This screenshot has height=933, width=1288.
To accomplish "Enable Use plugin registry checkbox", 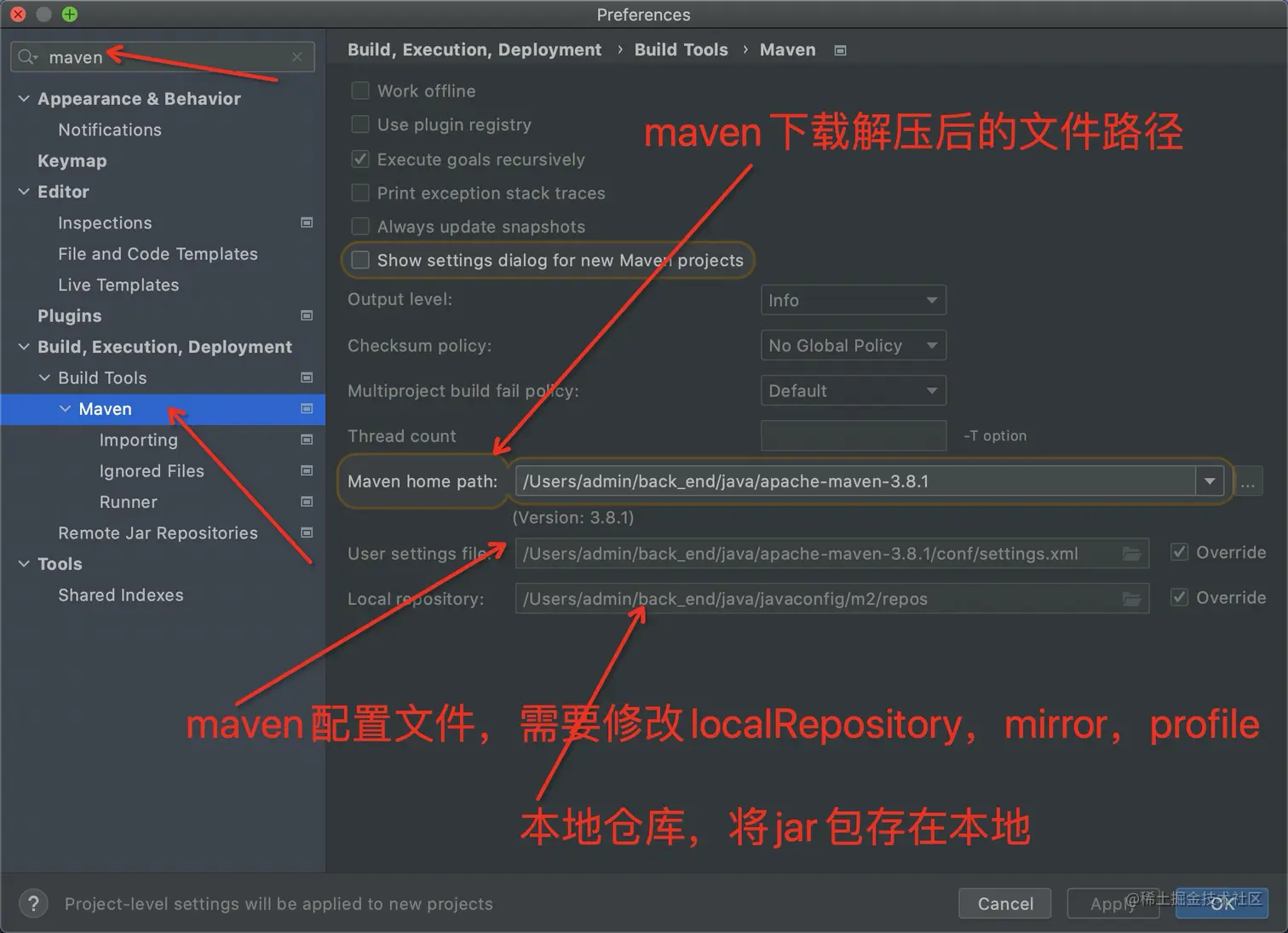I will (360, 124).
